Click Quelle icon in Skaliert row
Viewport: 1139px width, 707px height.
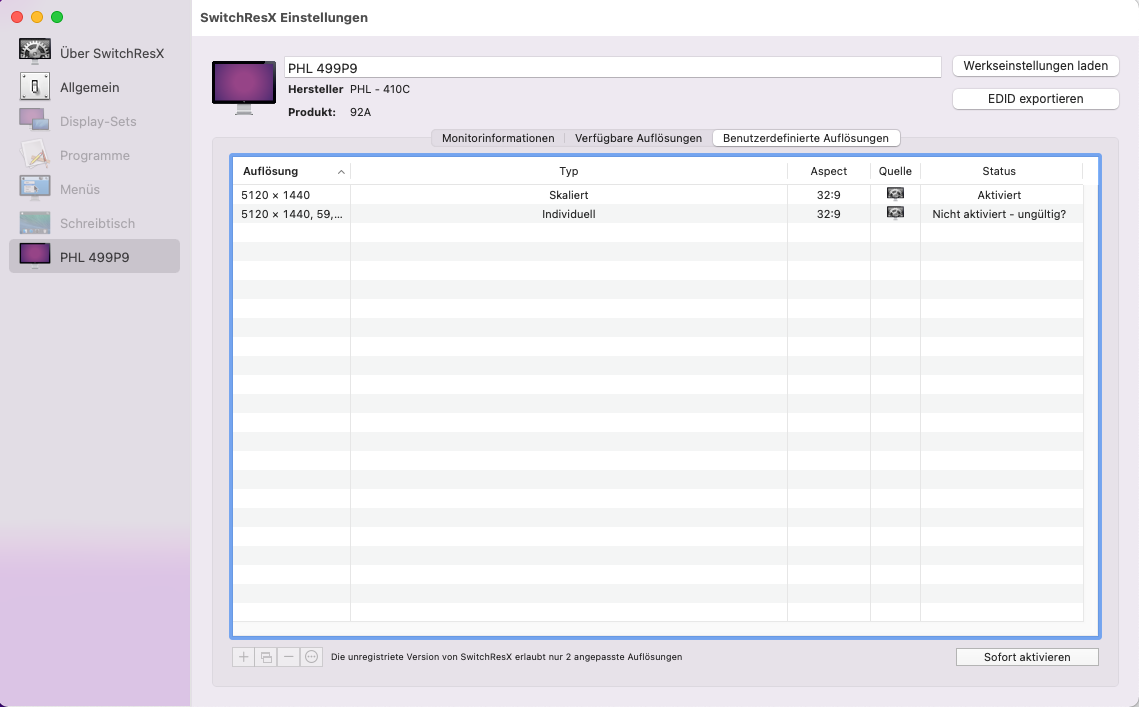(x=895, y=194)
